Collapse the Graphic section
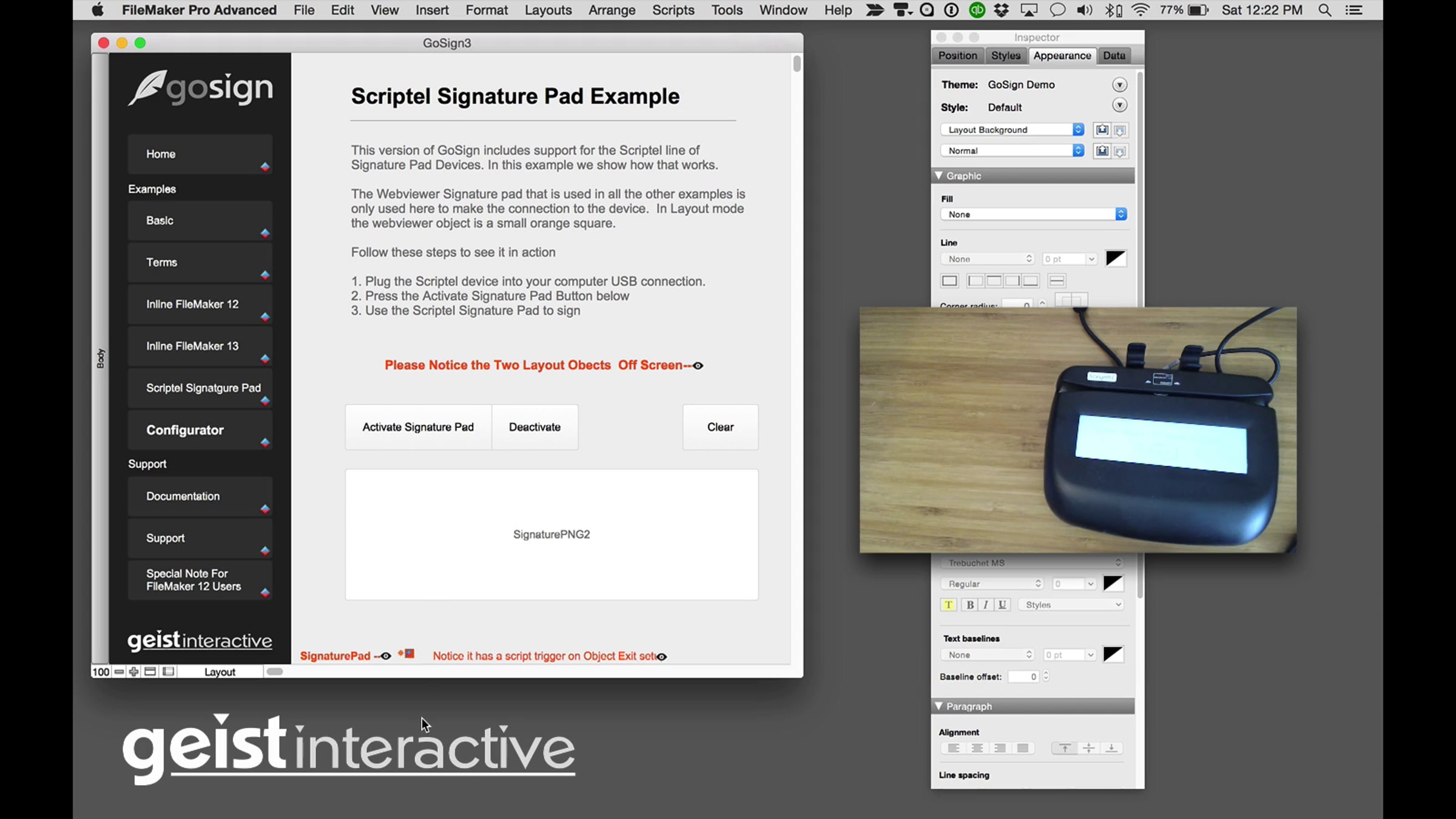Viewport: 1456px width, 819px height. [x=939, y=176]
